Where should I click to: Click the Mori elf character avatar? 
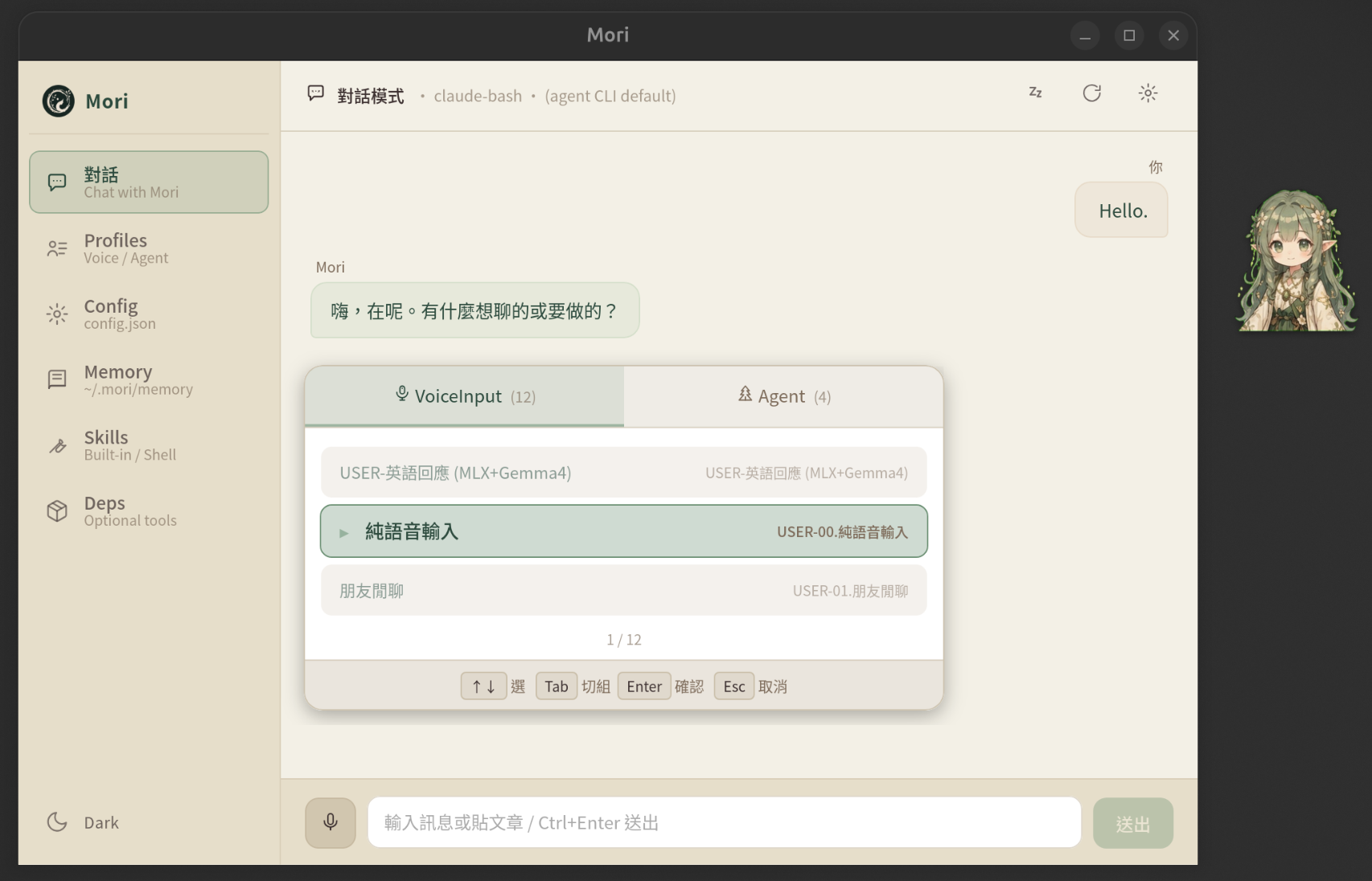(1295, 260)
